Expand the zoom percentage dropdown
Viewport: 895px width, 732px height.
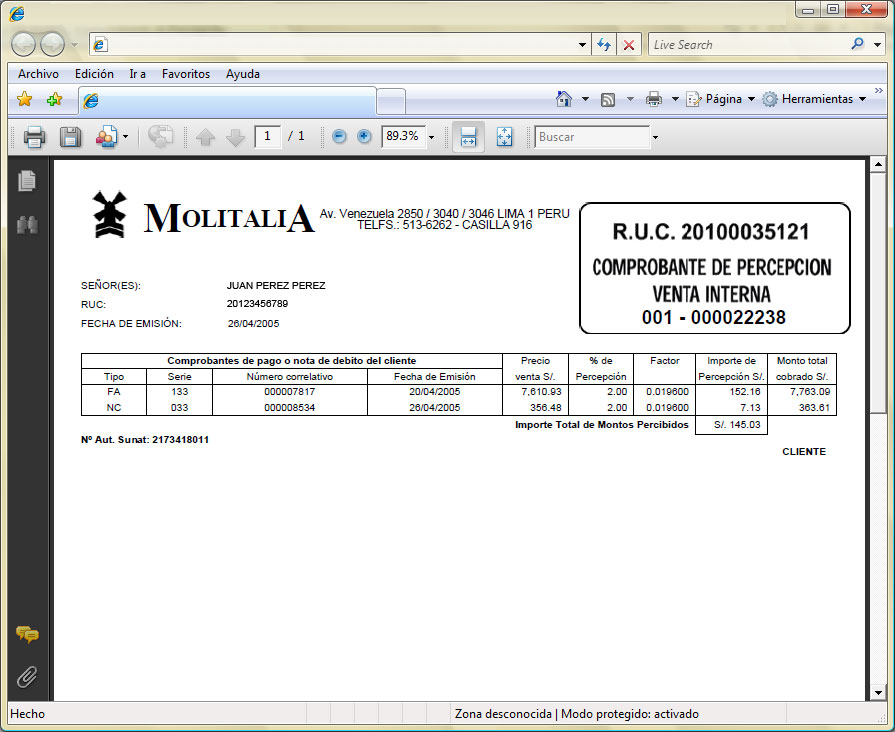pyautogui.click(x=432, y=137)
